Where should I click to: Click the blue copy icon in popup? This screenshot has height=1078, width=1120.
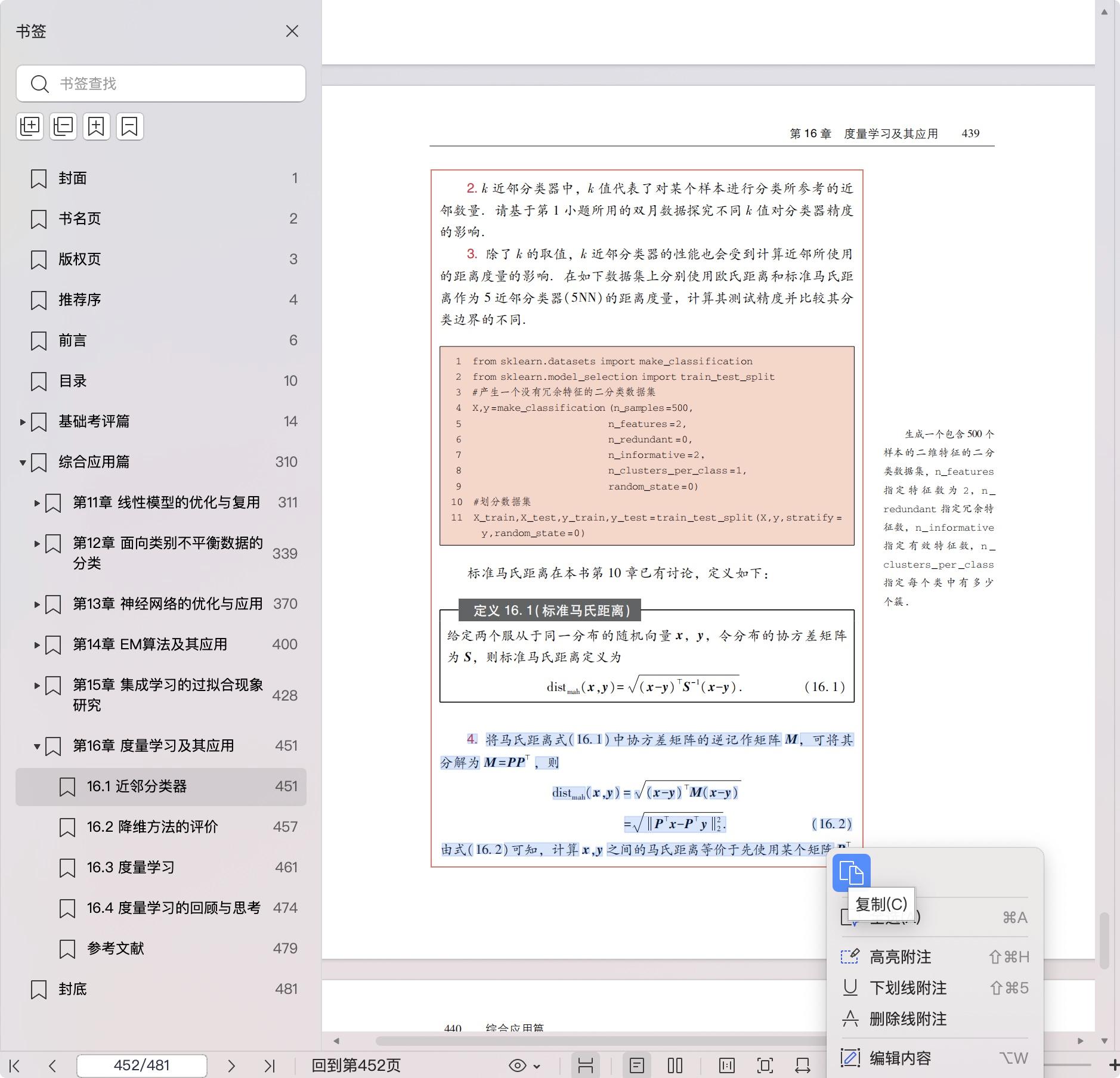[x=851, y=873]
